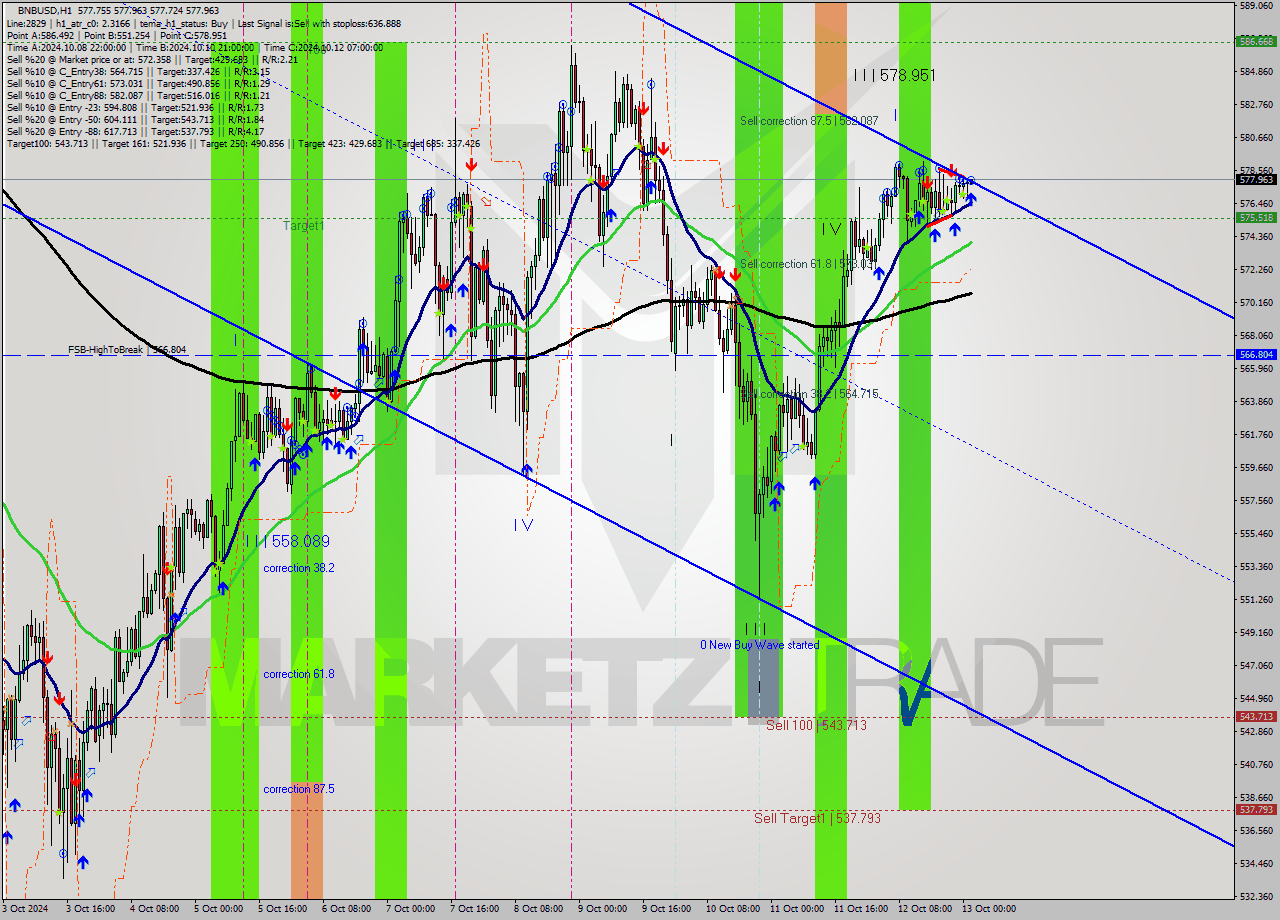Click the blue price tag 566.804

click(1256, 355)
